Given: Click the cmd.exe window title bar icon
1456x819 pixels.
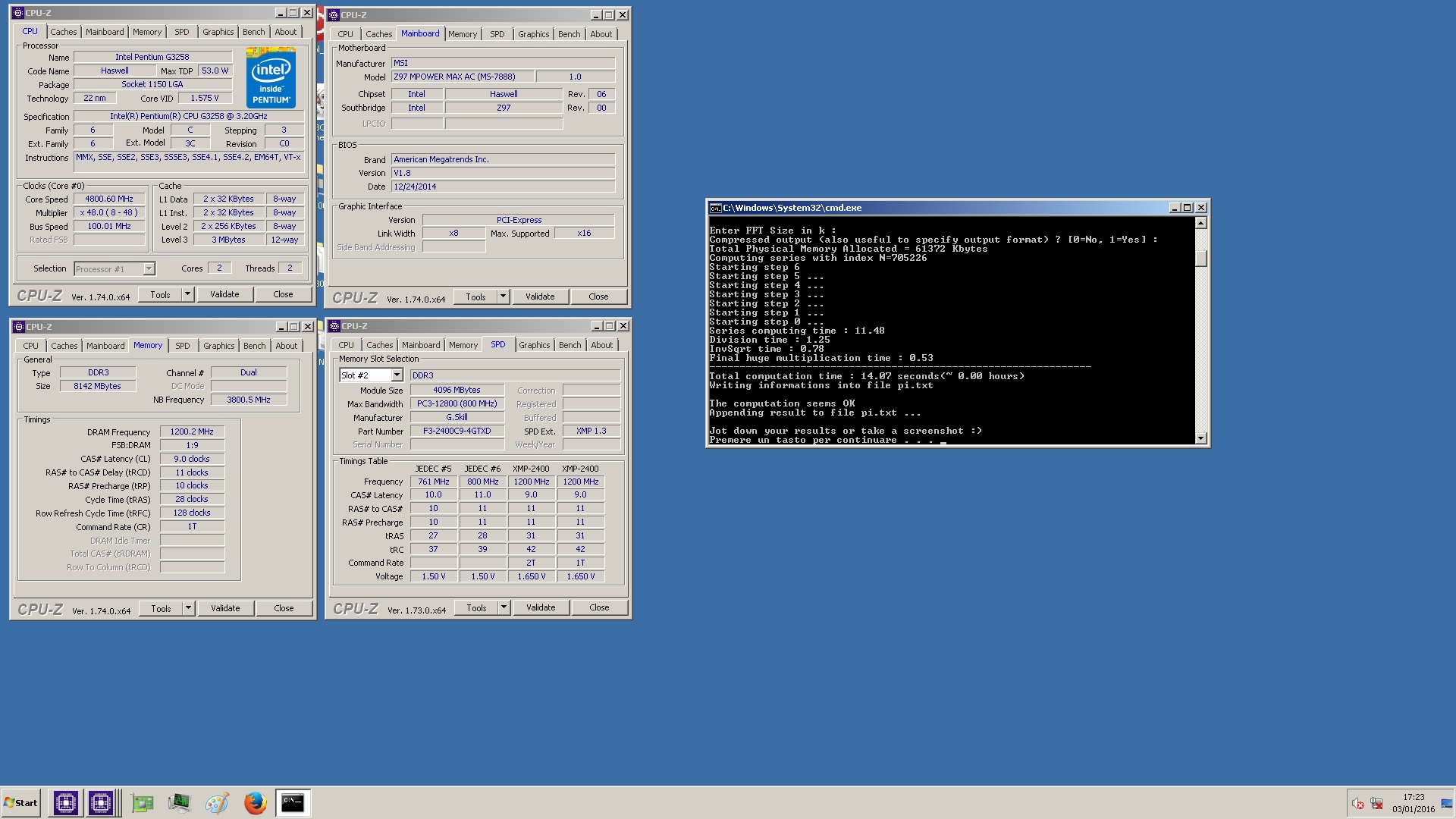Looking at the screenshot, I should 715,208.
